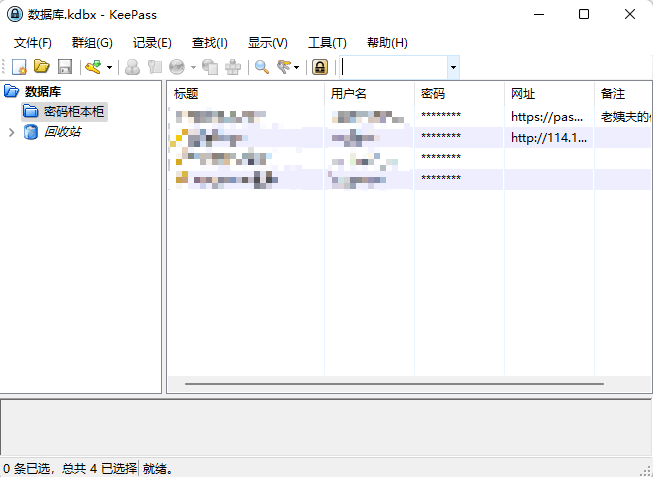
Task: Click password cell of the http://114.1... row
Action: pyautogui.click(x=441, y=137)
